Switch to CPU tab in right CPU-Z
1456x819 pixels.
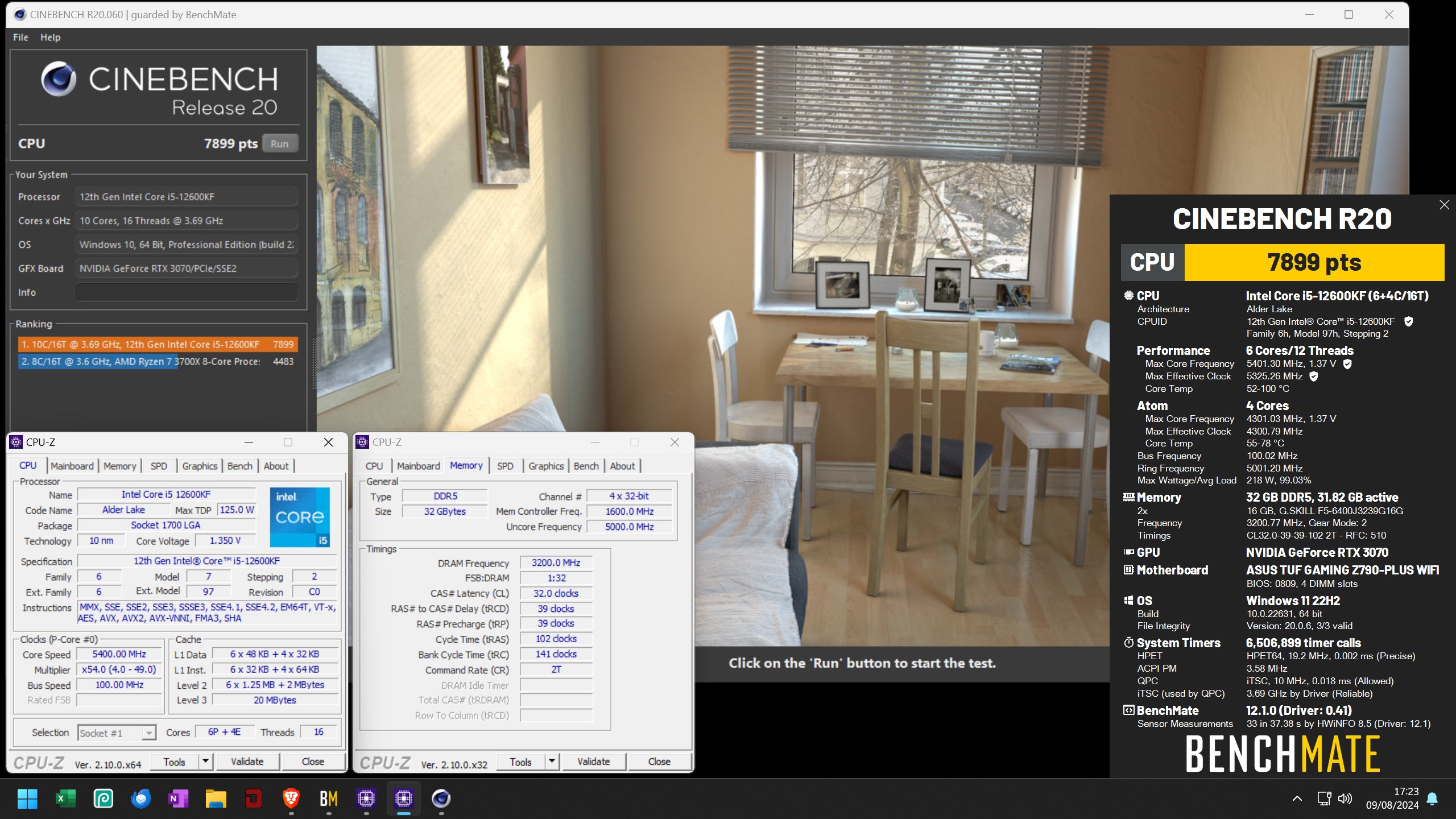point(374,466)
